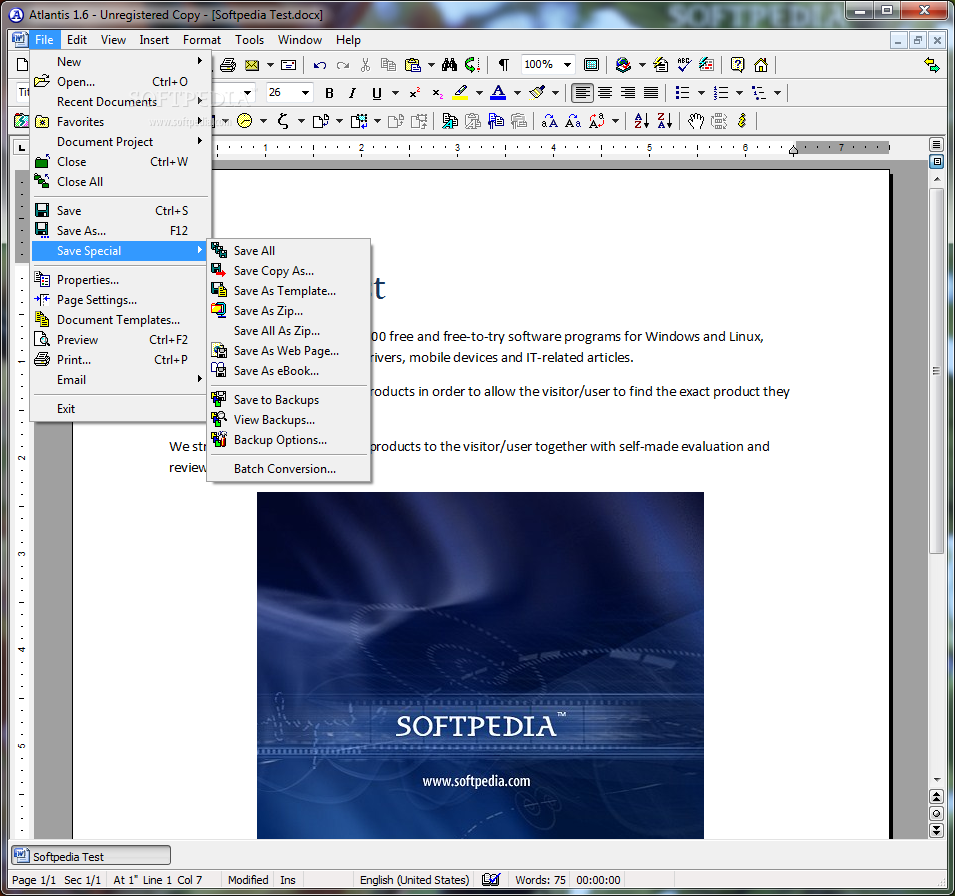Click the Find binoculars icon

click(x=449, y=65)
